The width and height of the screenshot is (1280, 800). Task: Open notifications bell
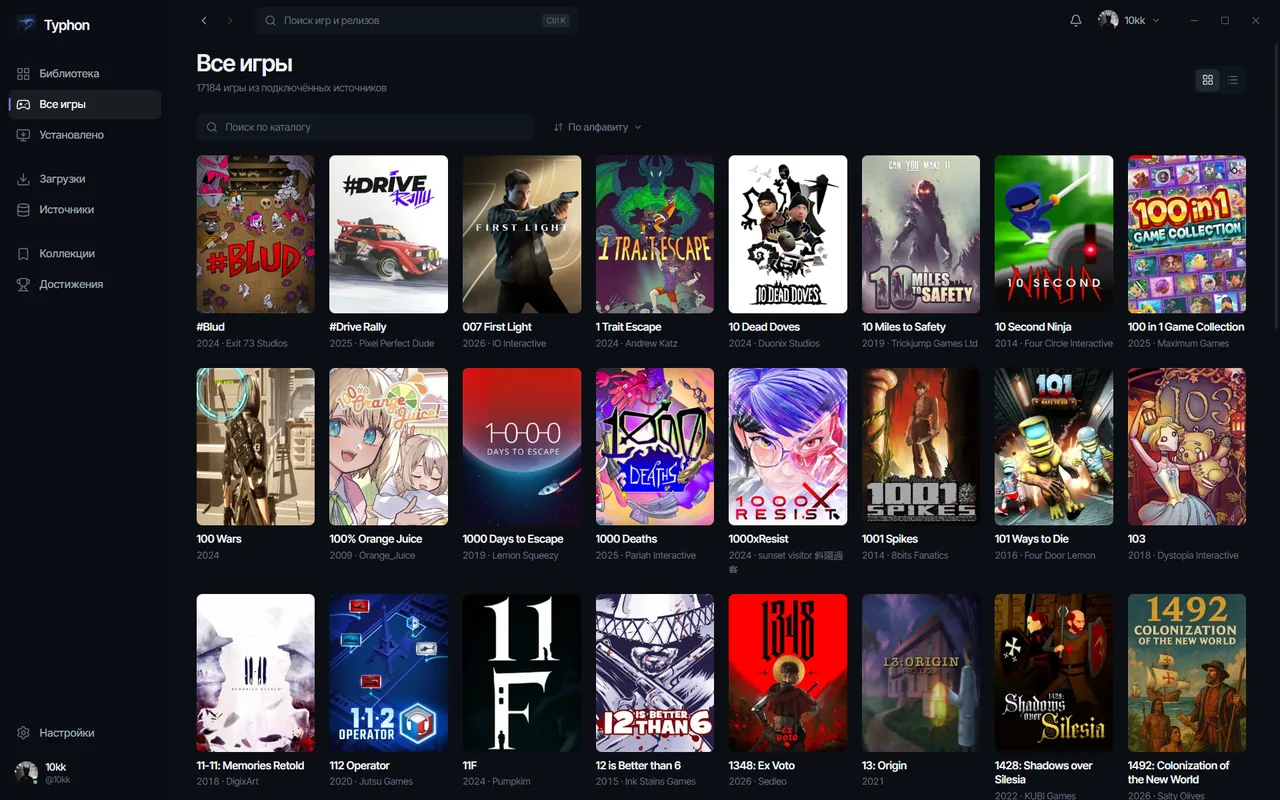(1076, 20)
